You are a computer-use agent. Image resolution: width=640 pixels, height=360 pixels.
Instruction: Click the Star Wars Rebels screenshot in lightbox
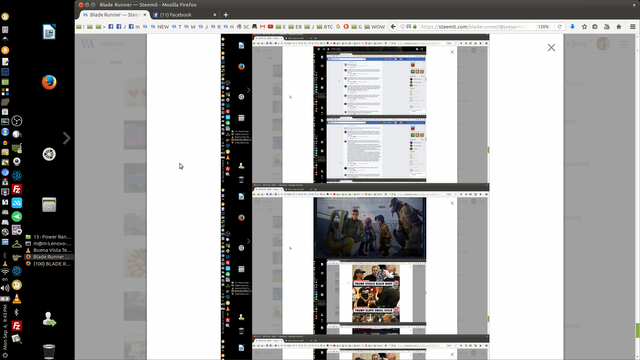tap(370, 229)
